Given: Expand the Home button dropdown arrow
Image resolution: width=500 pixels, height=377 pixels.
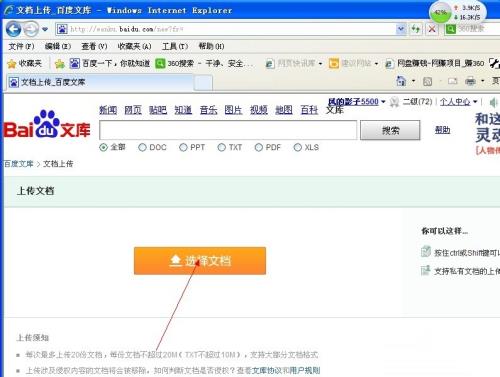Looking at the screenshot, I should [414, 81].
